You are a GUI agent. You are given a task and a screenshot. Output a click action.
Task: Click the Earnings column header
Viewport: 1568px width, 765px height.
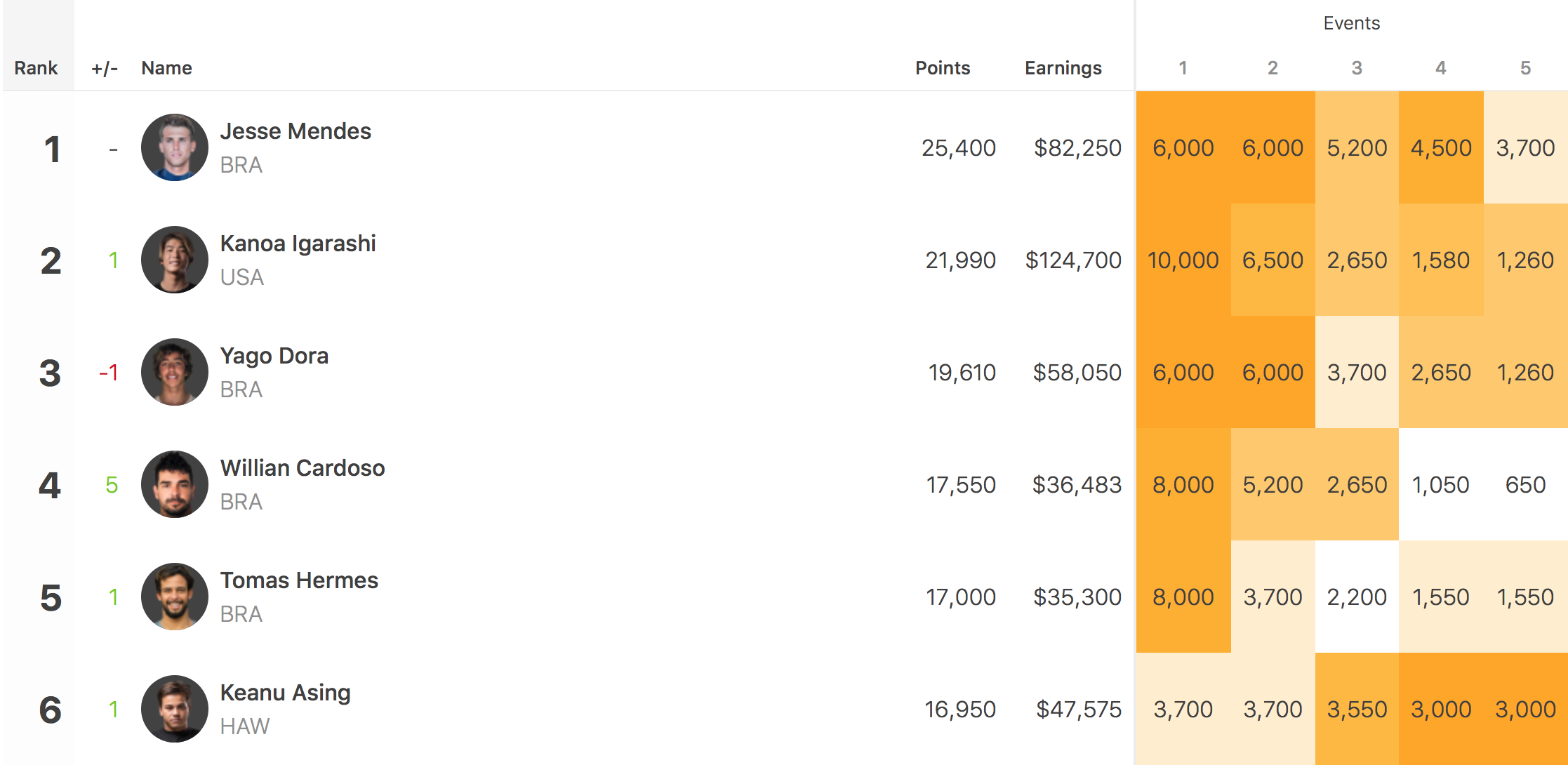click(x=1063, y=68)
